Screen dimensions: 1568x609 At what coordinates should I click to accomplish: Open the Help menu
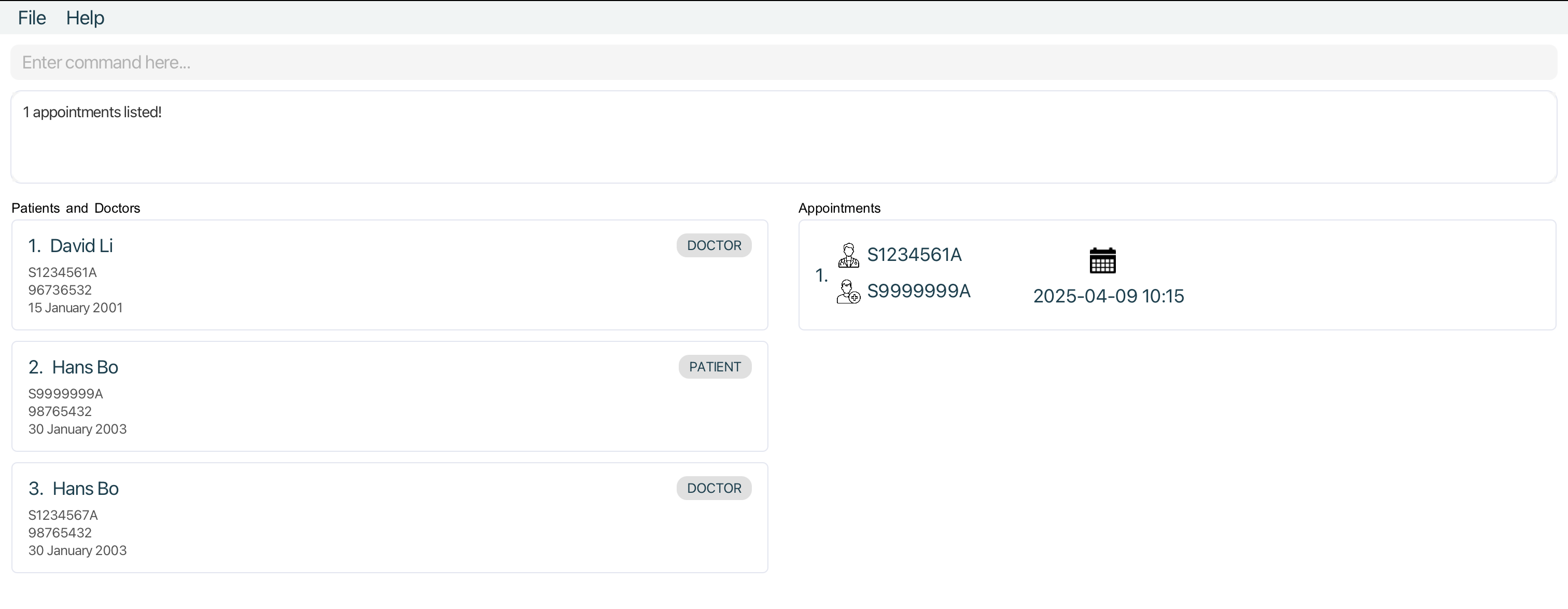(x=85, y=18)
